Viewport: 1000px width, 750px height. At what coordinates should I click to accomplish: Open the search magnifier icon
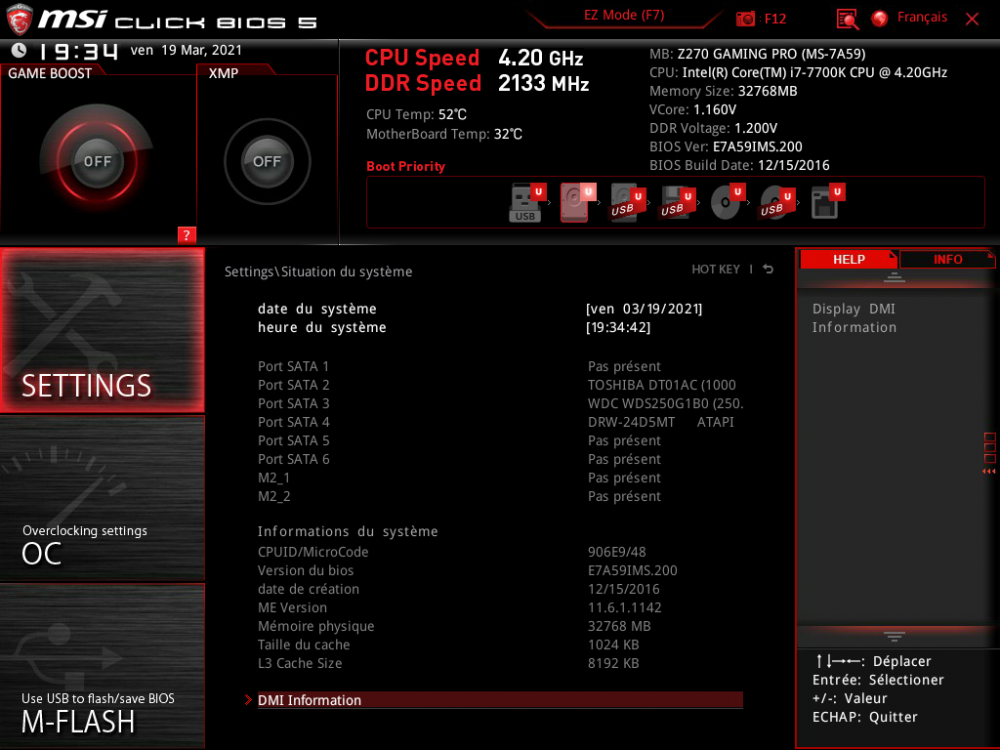(x=847, y=19)
